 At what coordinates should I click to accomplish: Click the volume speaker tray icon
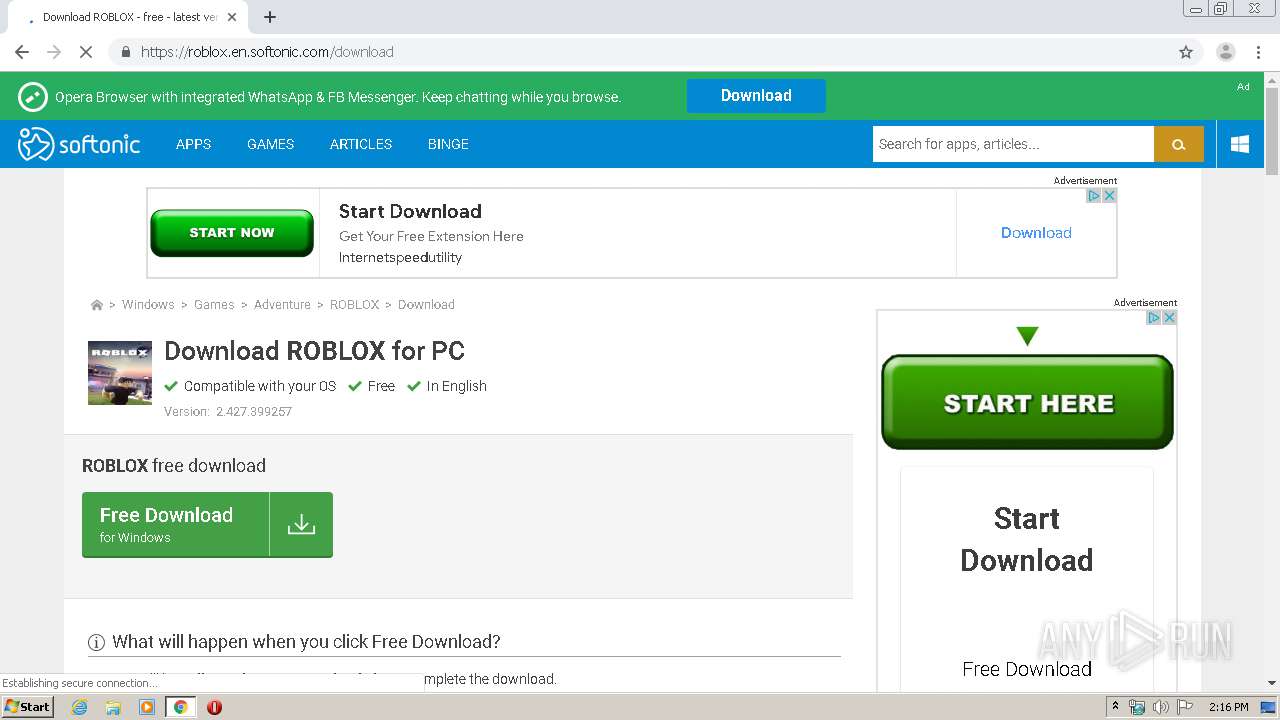pyautogui.click(x=1160, y=707)
